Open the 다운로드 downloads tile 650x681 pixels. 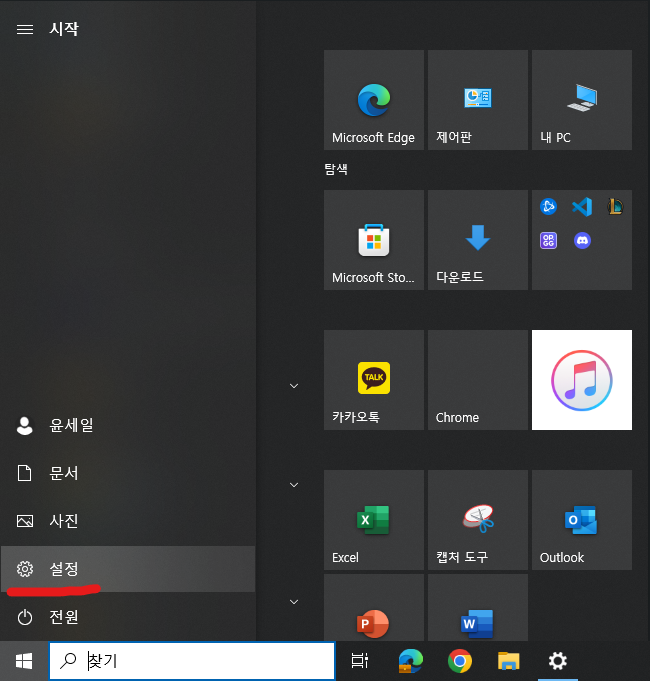478,240
